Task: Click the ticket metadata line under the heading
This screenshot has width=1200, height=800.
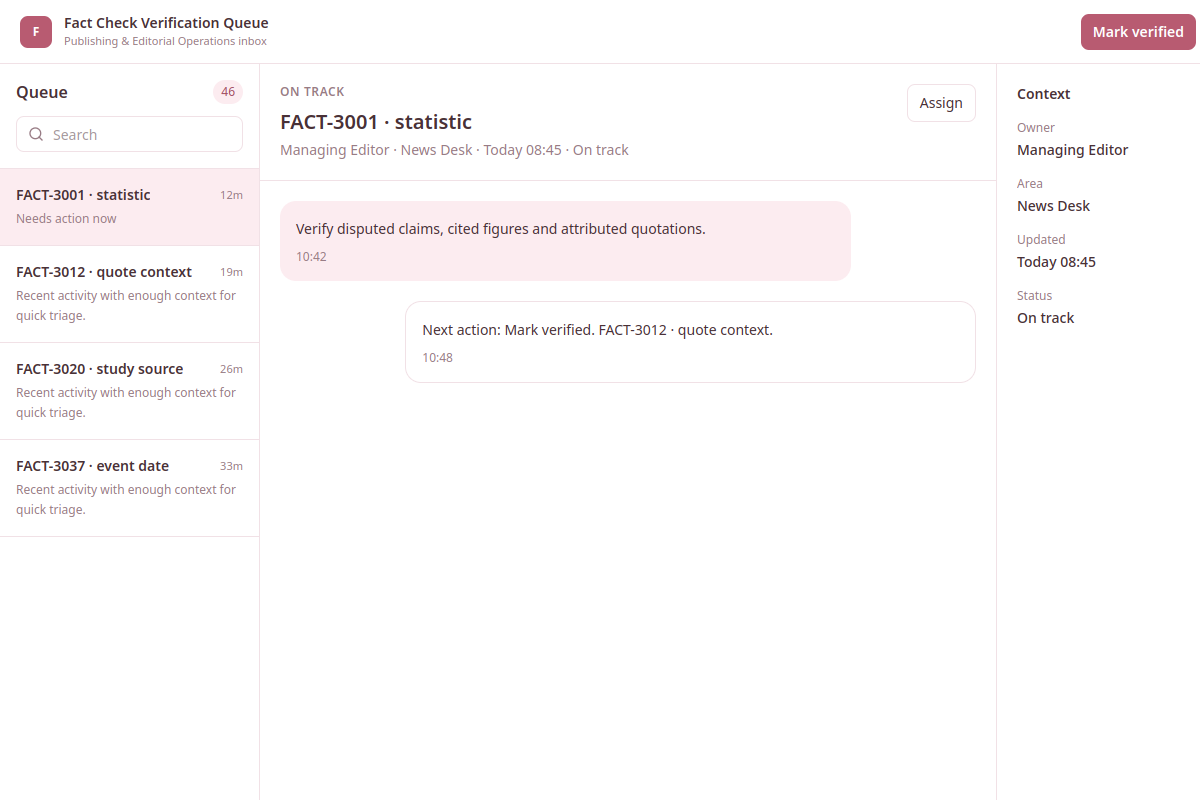Action: (454, 150)
